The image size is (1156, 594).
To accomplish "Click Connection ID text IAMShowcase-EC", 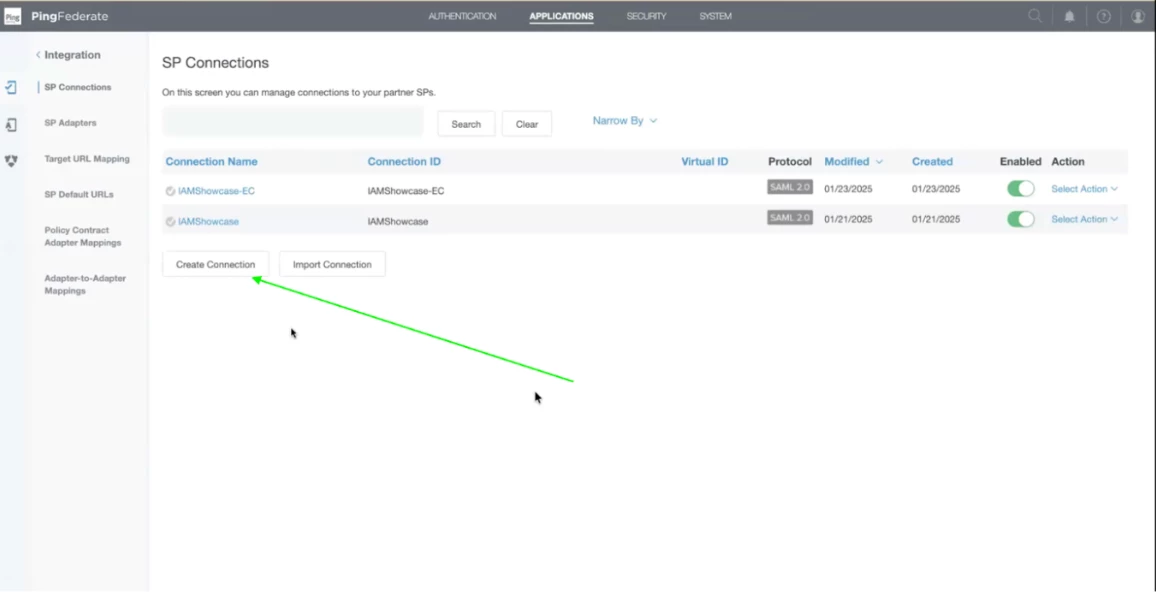I will point(405,191).
